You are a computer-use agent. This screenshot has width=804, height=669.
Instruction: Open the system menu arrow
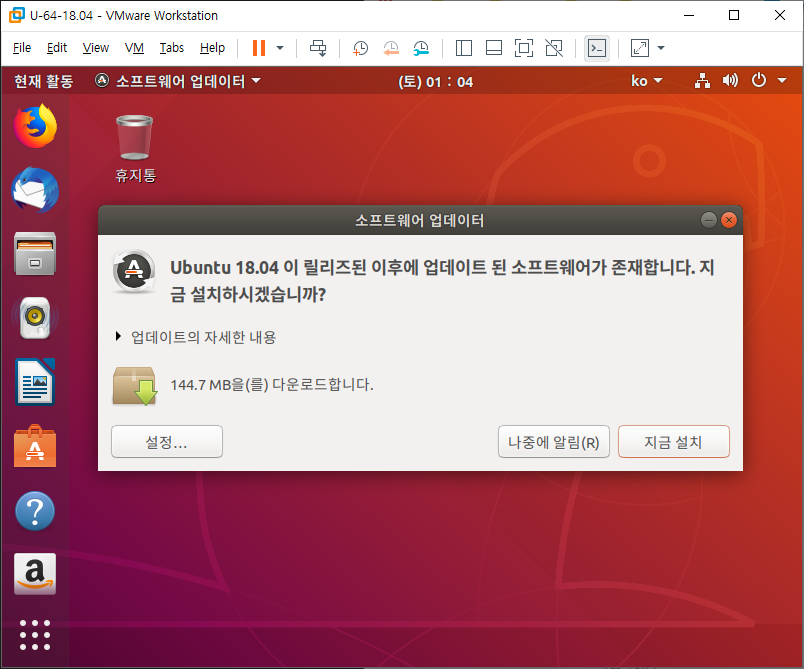[x=782, y=80]
